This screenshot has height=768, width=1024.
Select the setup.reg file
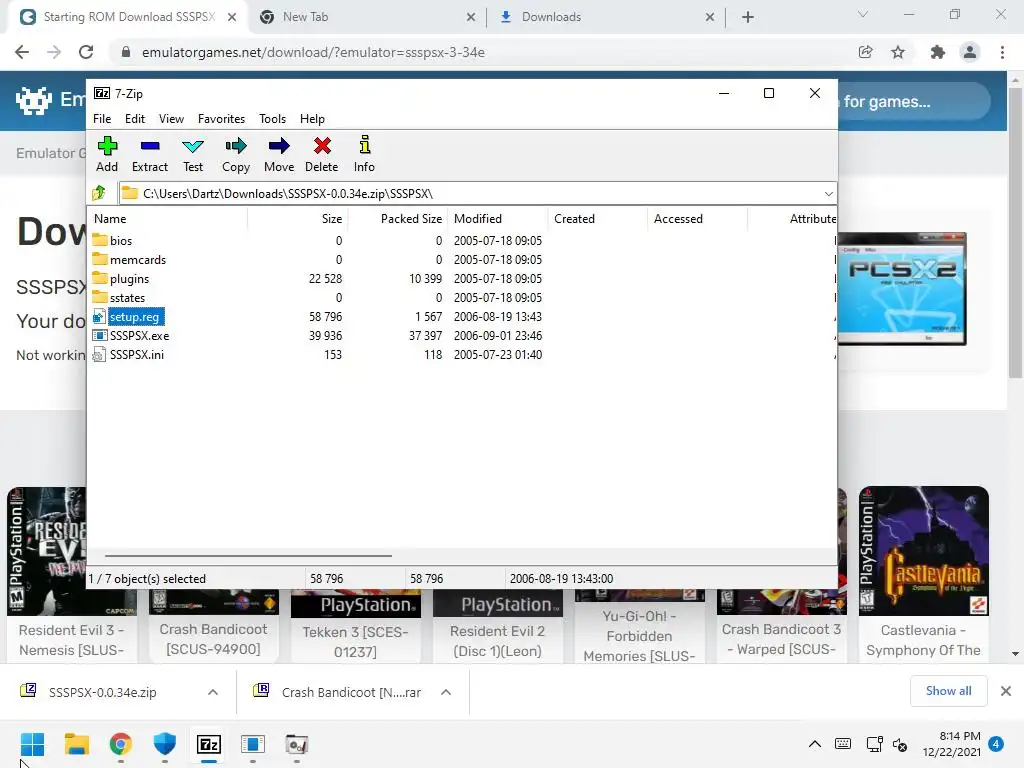point(135,317)
